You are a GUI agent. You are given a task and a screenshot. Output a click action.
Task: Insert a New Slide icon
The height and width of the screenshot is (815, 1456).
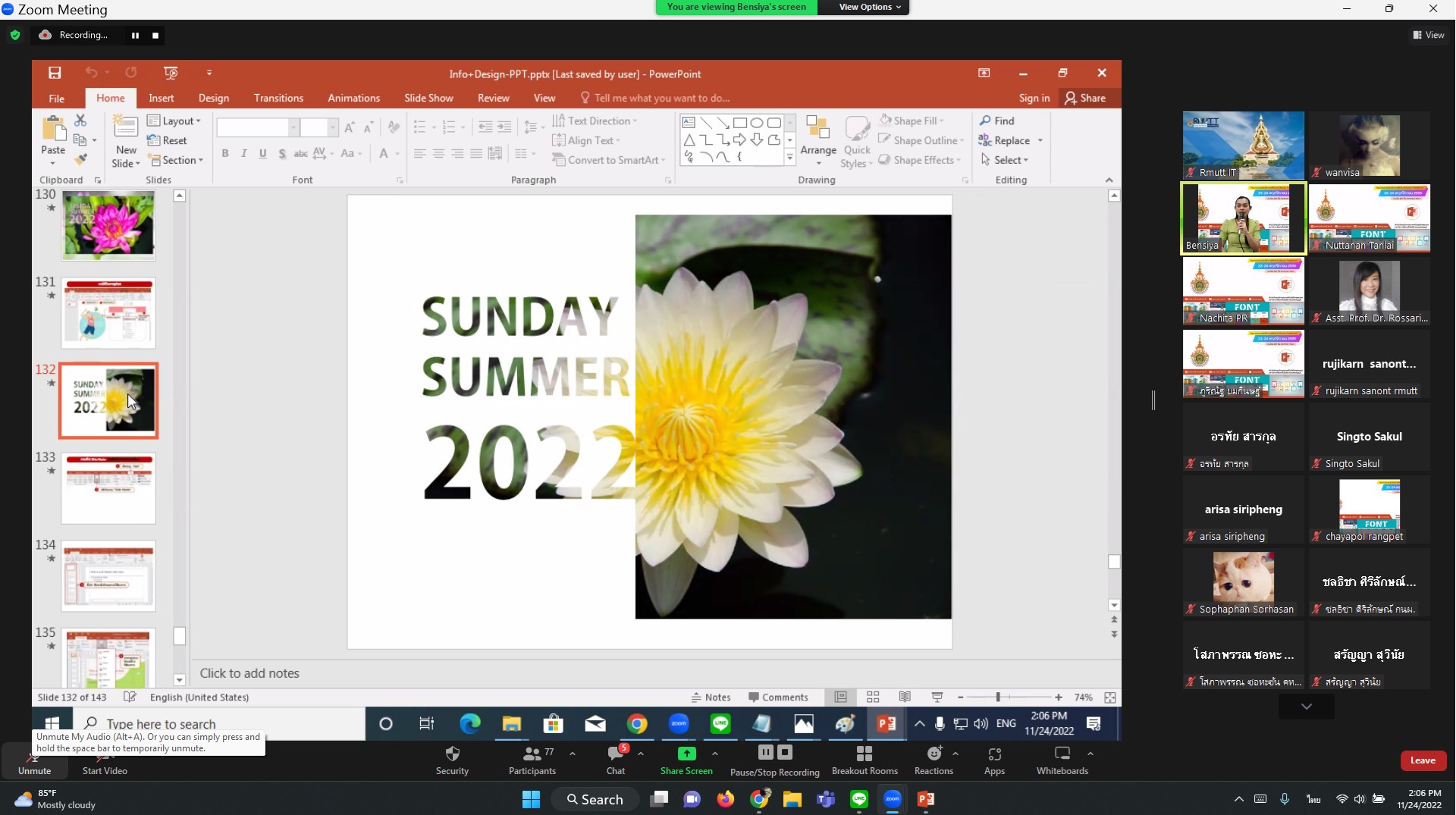pos(125,127)
